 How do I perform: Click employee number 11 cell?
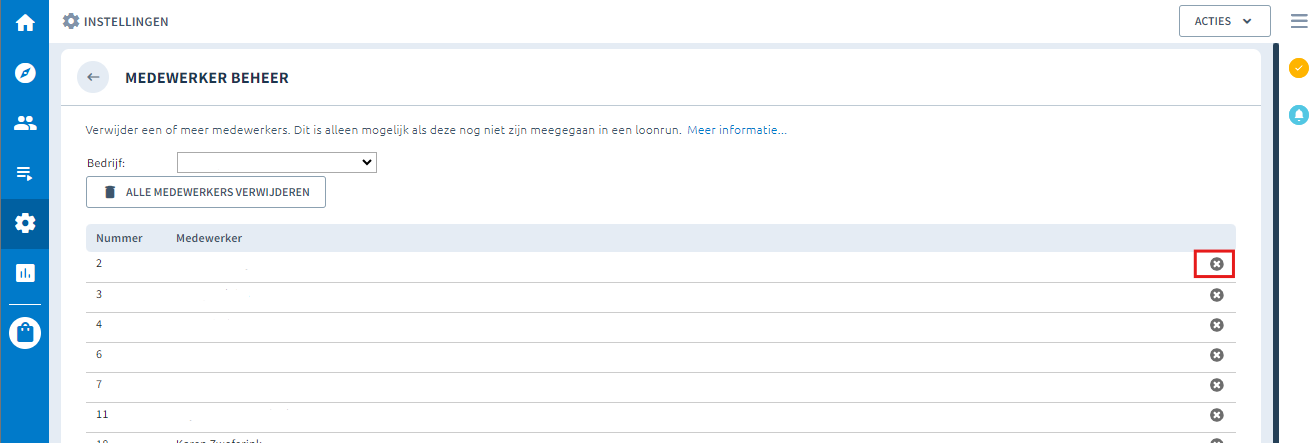point(102,414)
